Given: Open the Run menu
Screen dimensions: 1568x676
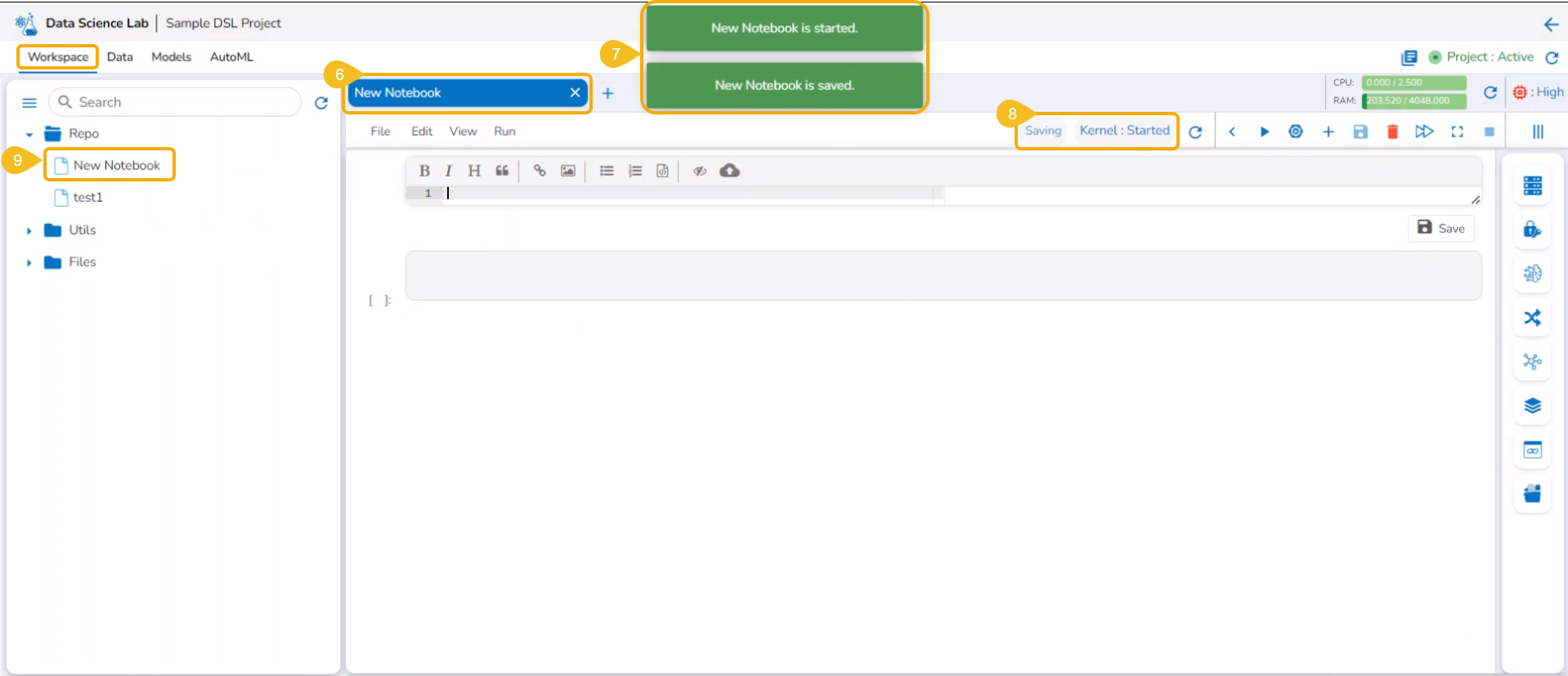Looking at the screenshot, I should (504, 131).
